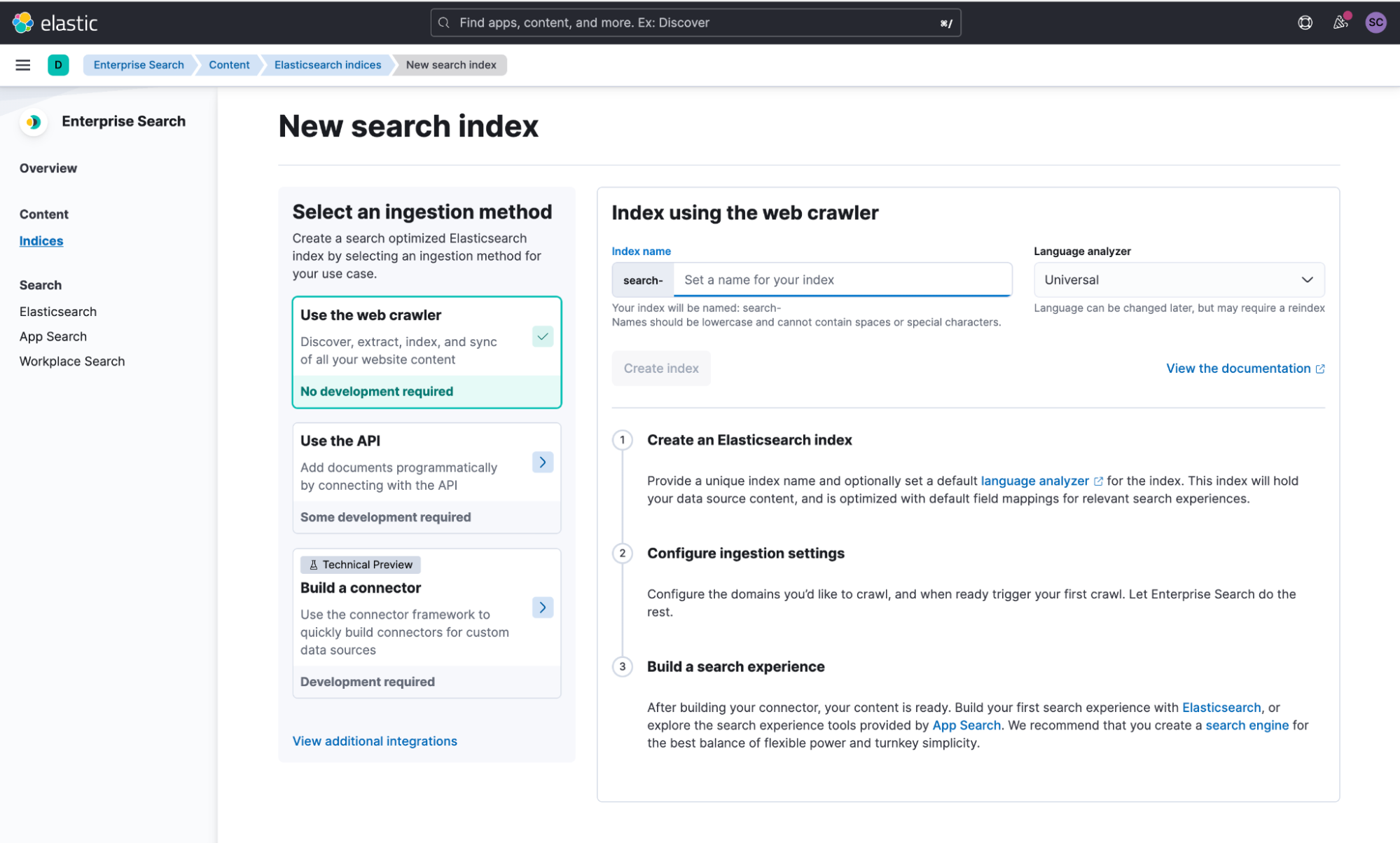This screenshot has height=843, width=1400.
Task: Follow the App Search link in step 3
Action: tap(966, 726)
